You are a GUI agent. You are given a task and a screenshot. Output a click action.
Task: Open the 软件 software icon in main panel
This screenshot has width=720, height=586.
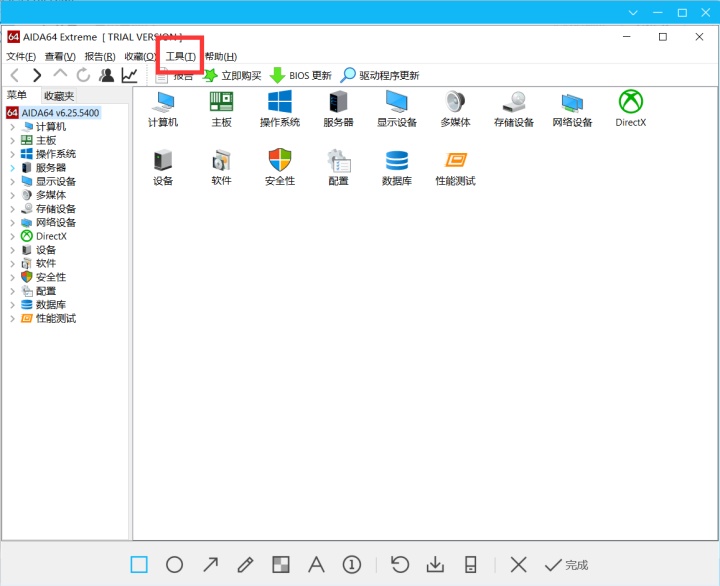pos(221,168)
